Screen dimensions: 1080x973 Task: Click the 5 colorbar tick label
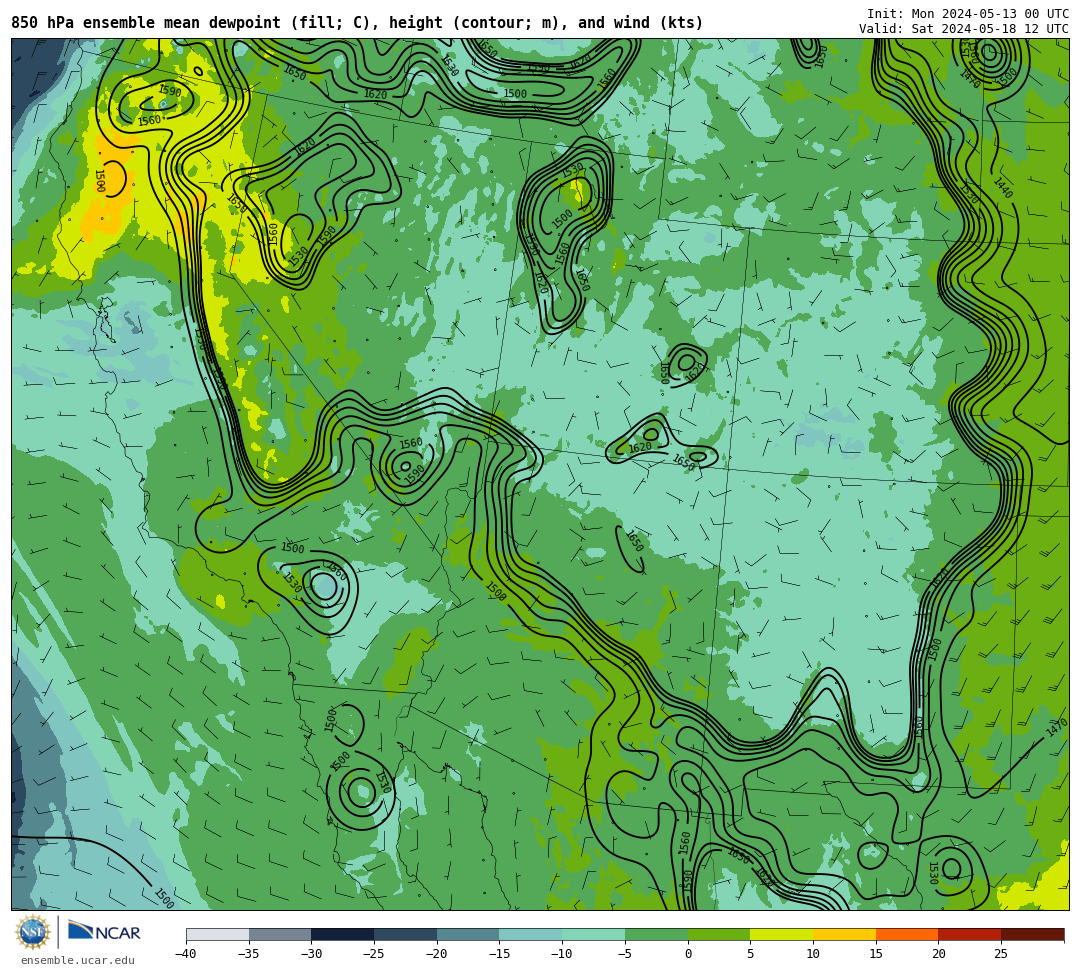(x=751, y=954)
